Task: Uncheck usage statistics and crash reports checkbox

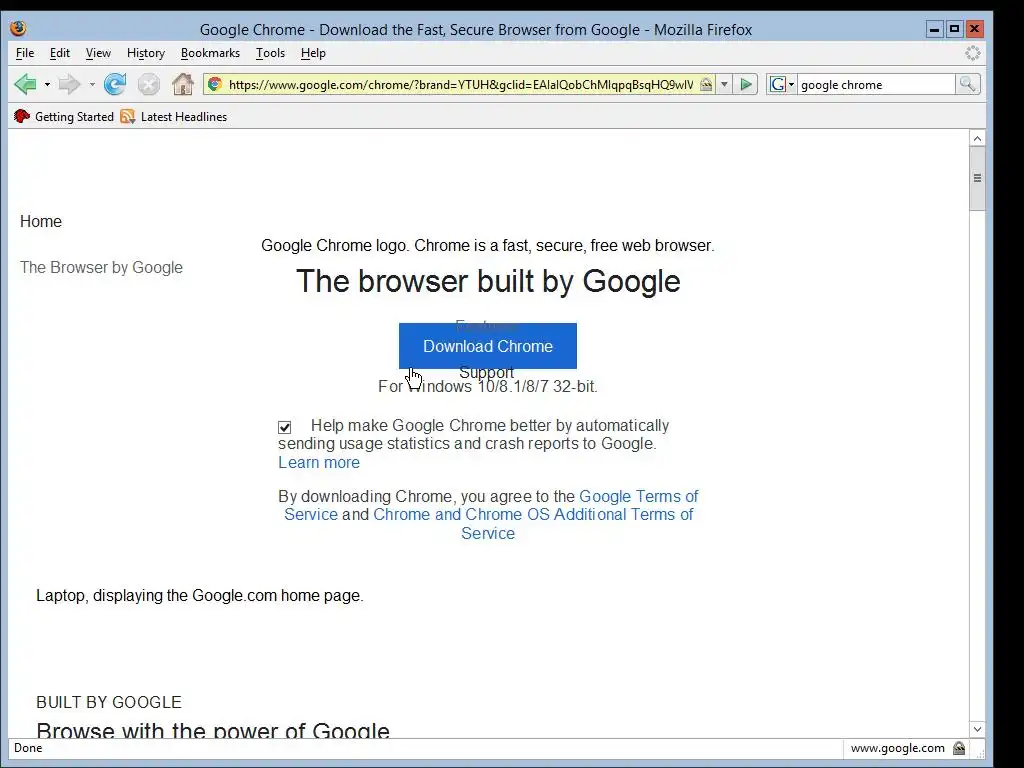Action: 284,427
